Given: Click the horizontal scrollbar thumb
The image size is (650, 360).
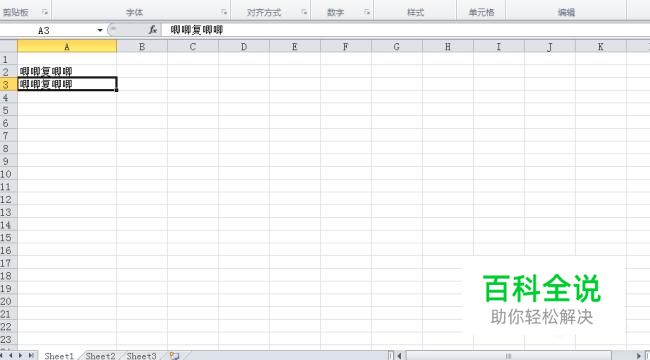Looking at the screenshot, I should pyautogui.click(x=509, y=356).
